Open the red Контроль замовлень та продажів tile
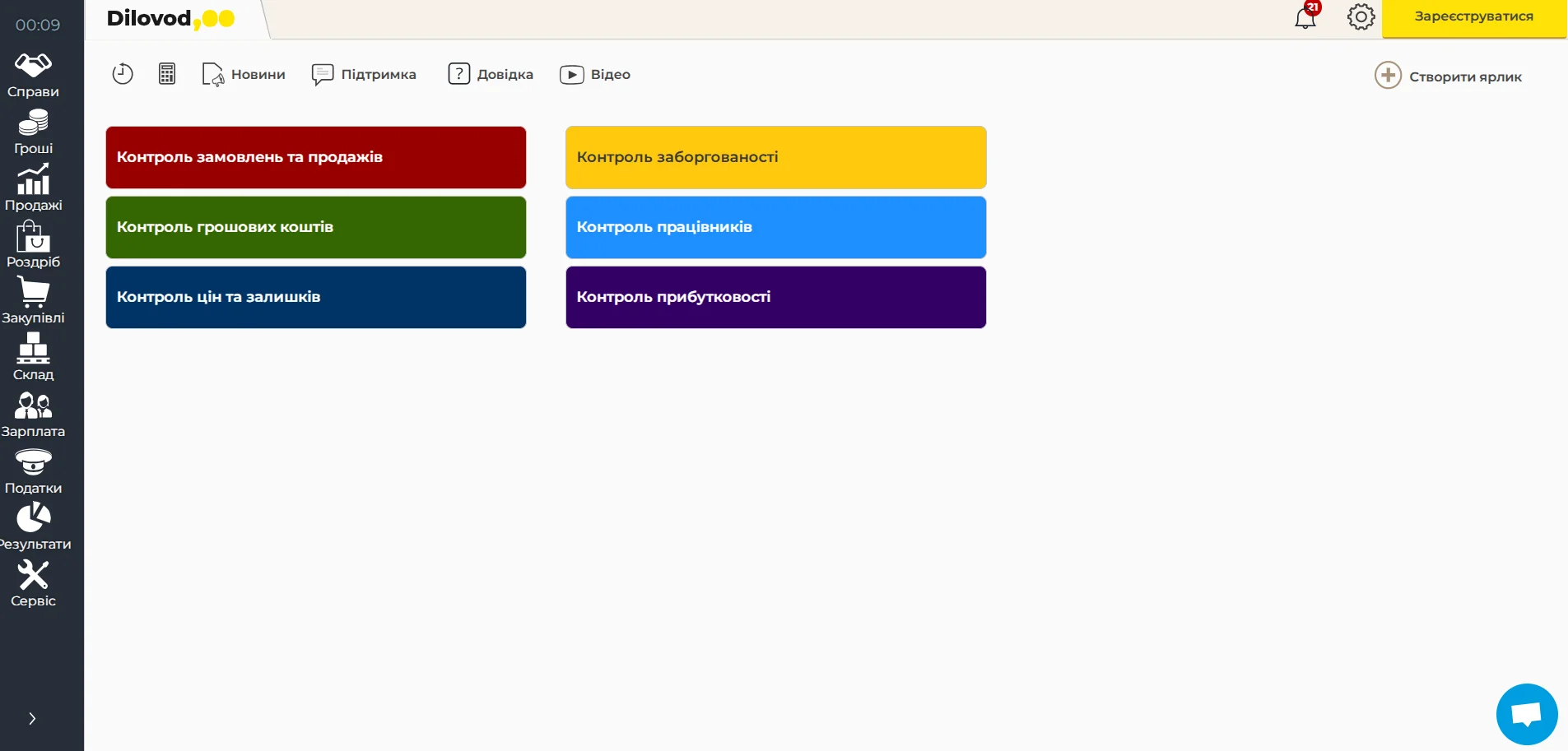The height and width of the screenshot is (751, 1568). point(315,157)
